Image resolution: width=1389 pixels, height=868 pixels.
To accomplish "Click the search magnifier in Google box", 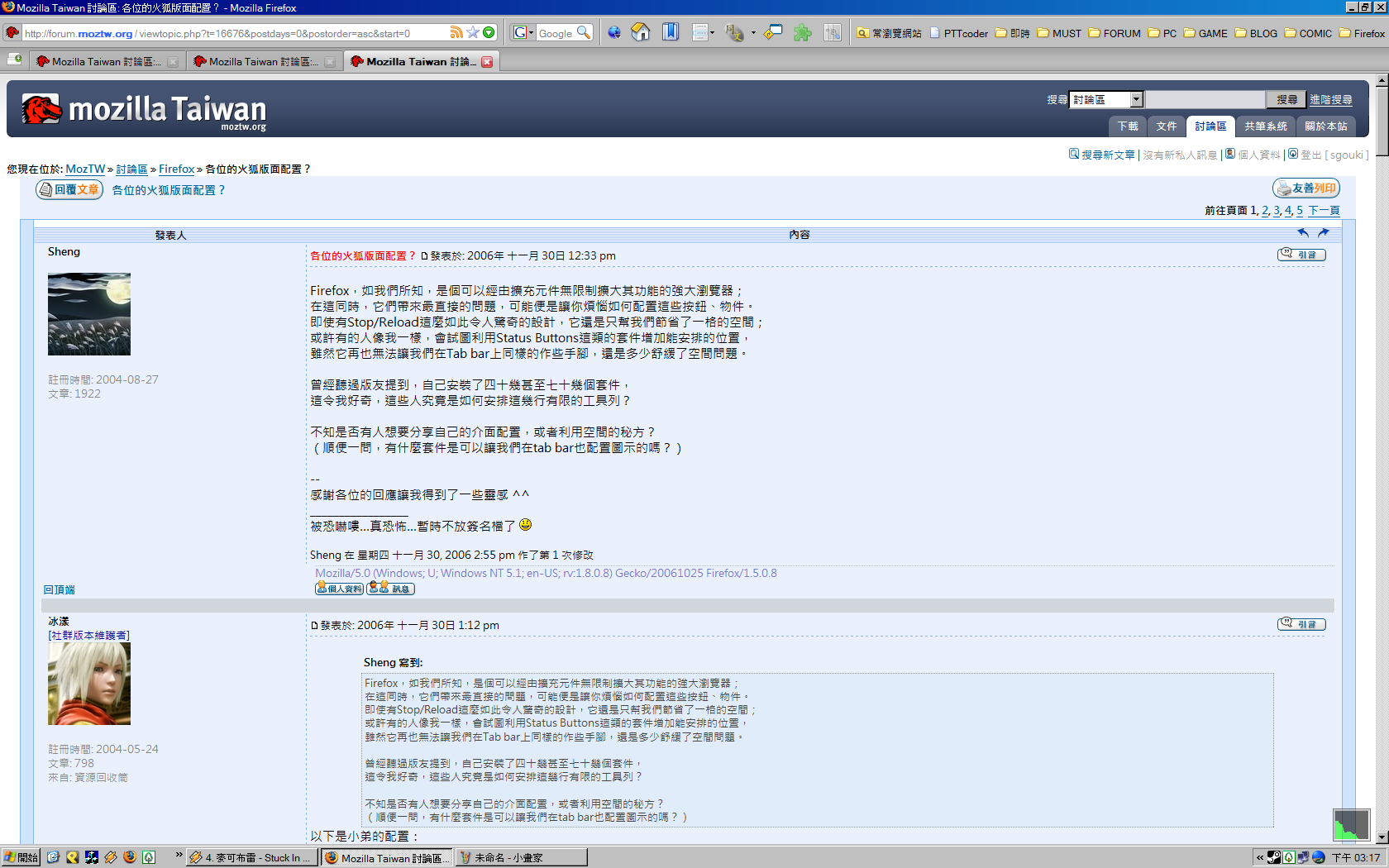I will click(x=584, y=33).
